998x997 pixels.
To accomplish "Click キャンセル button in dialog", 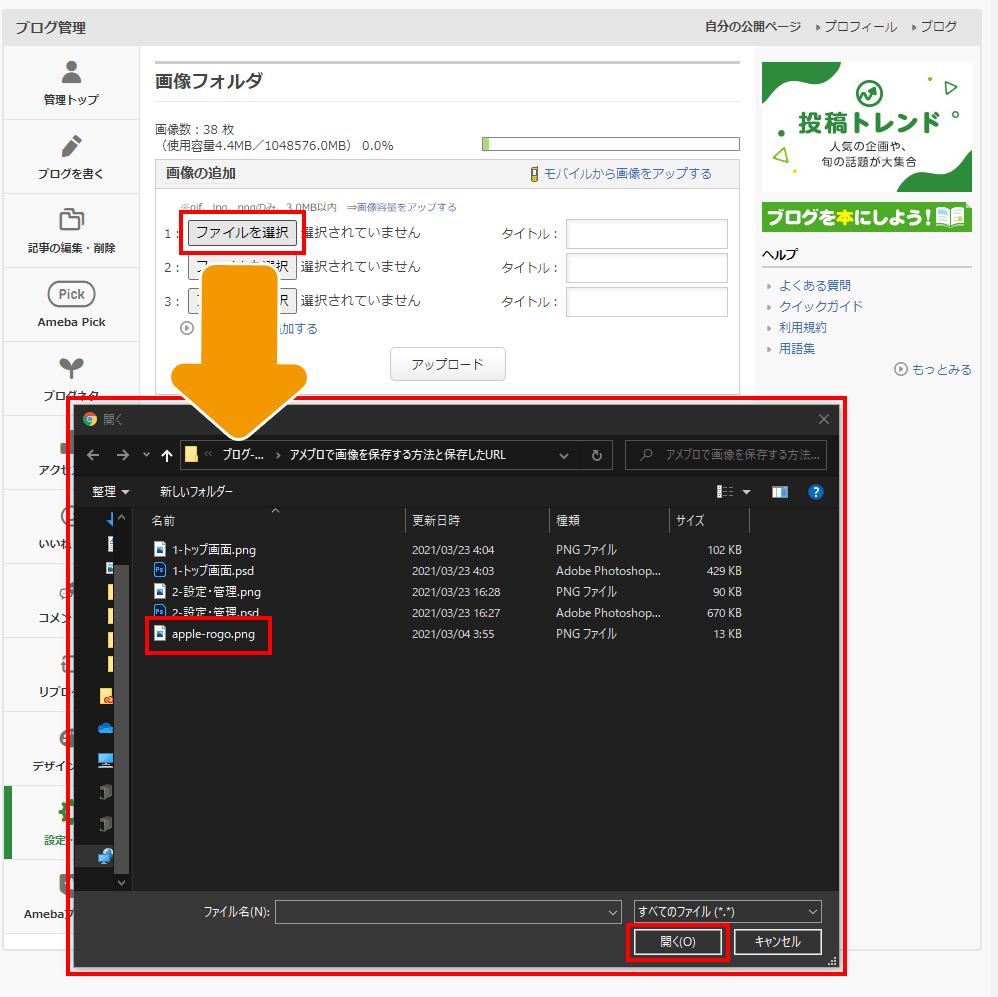I will click(x=777, y=942).
